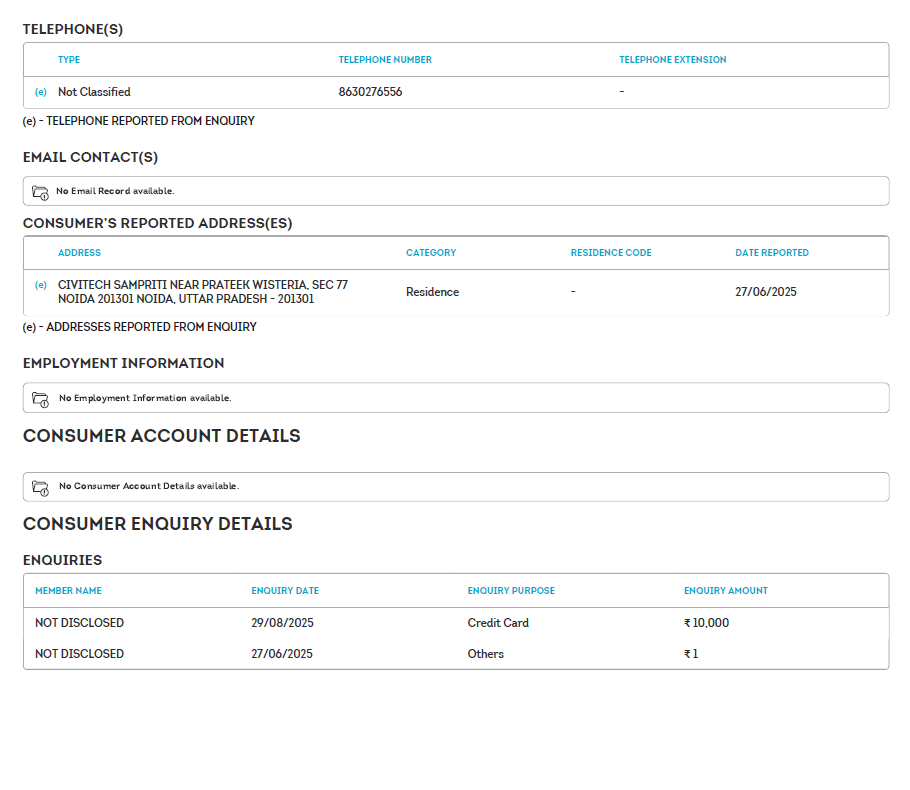Select the CIVITECH SAMPRITI address text

[x=203, y=292]
